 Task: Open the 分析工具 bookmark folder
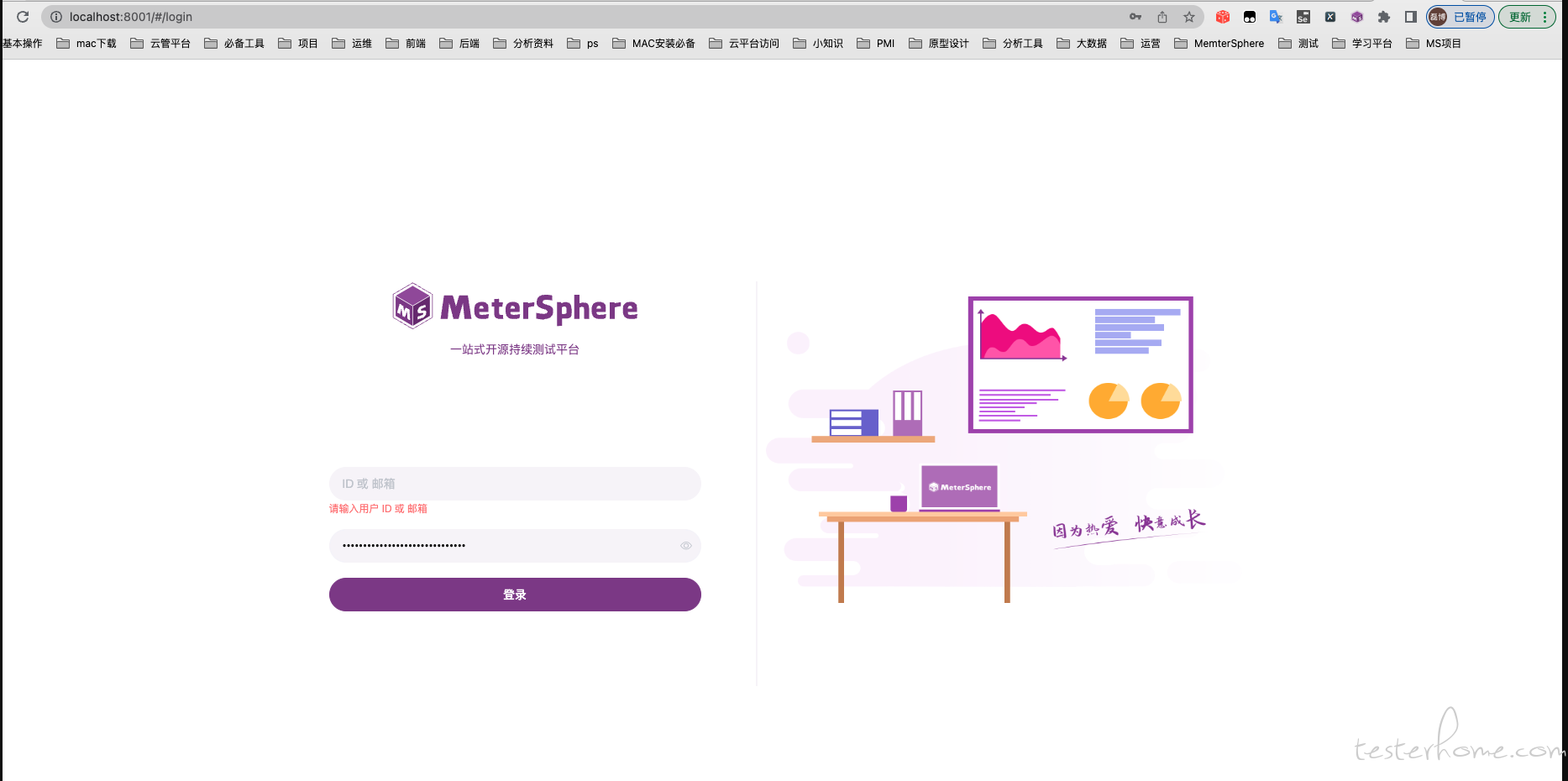click(1013, 44)
